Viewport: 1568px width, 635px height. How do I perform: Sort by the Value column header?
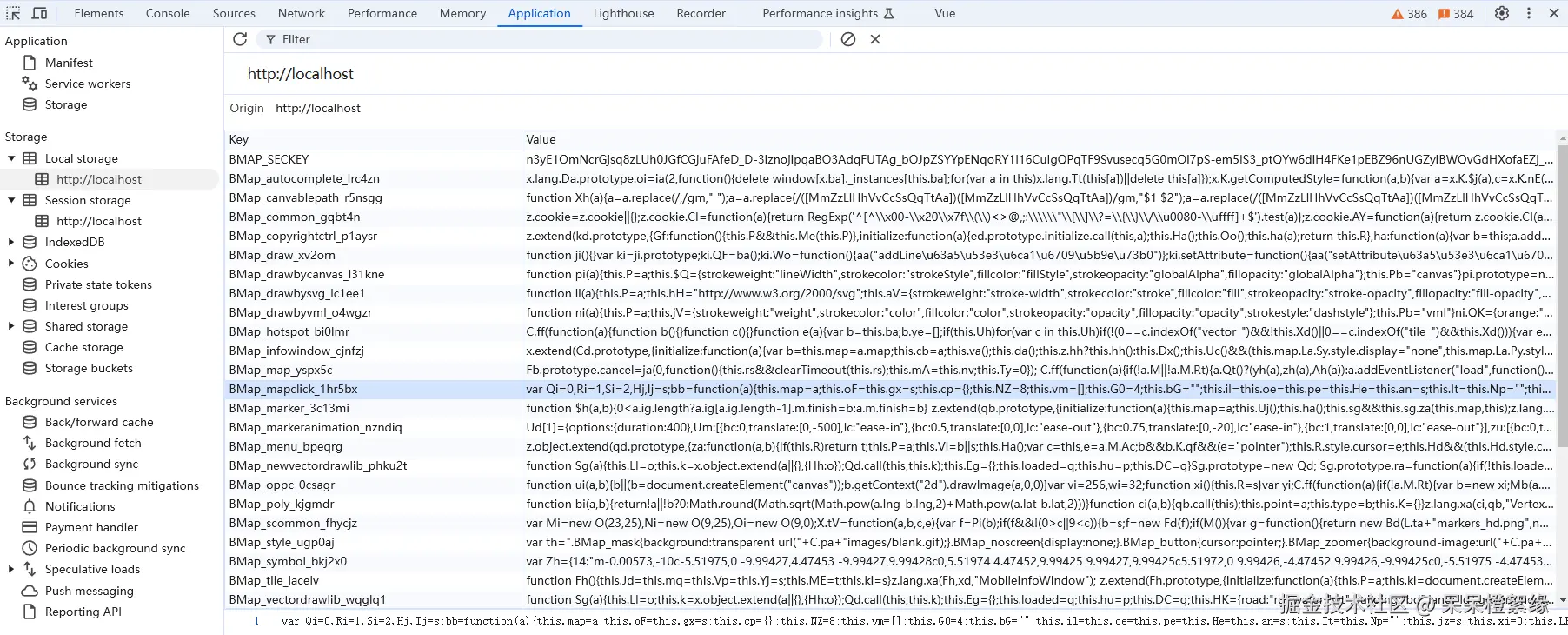[1038, 139]
